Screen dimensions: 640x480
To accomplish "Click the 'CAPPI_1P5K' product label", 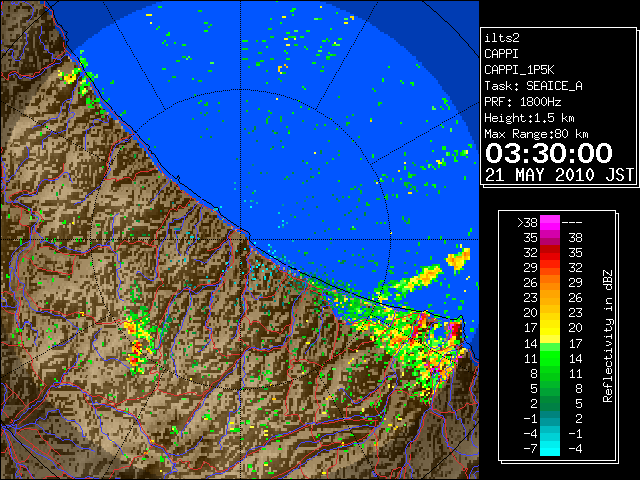I will click(x=519, y=70).
